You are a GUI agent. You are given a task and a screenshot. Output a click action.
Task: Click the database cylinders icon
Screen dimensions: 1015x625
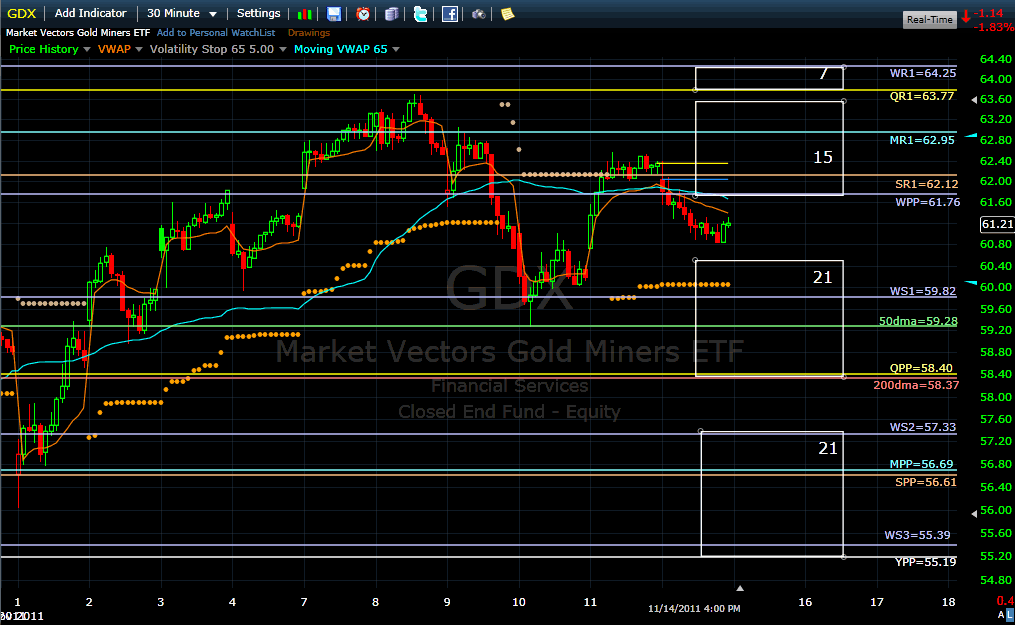click(x=391, y=14)
